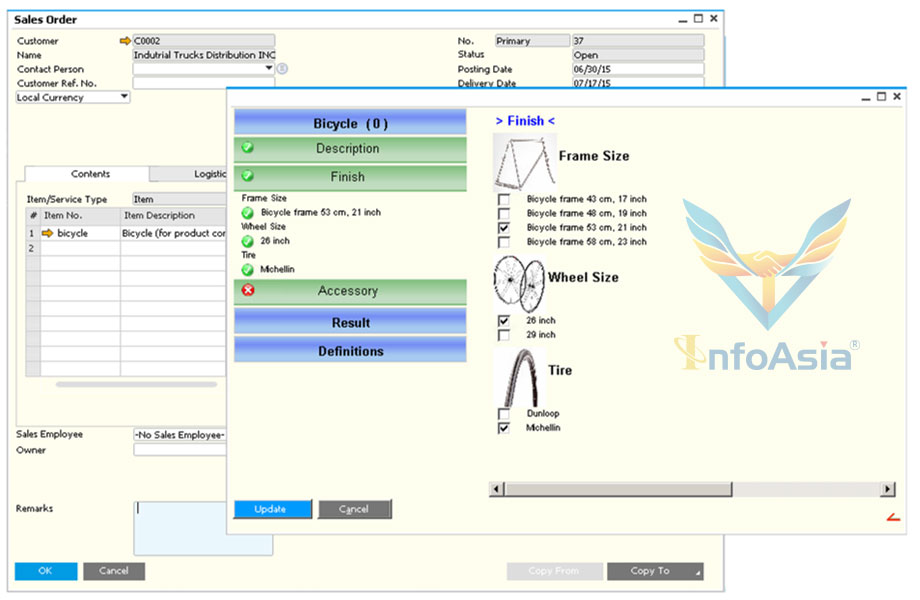The width and height of the screenshot is (920, 600).
Task: Click the orange link arrow beside customer C0002
Action: tap(125, 40)
